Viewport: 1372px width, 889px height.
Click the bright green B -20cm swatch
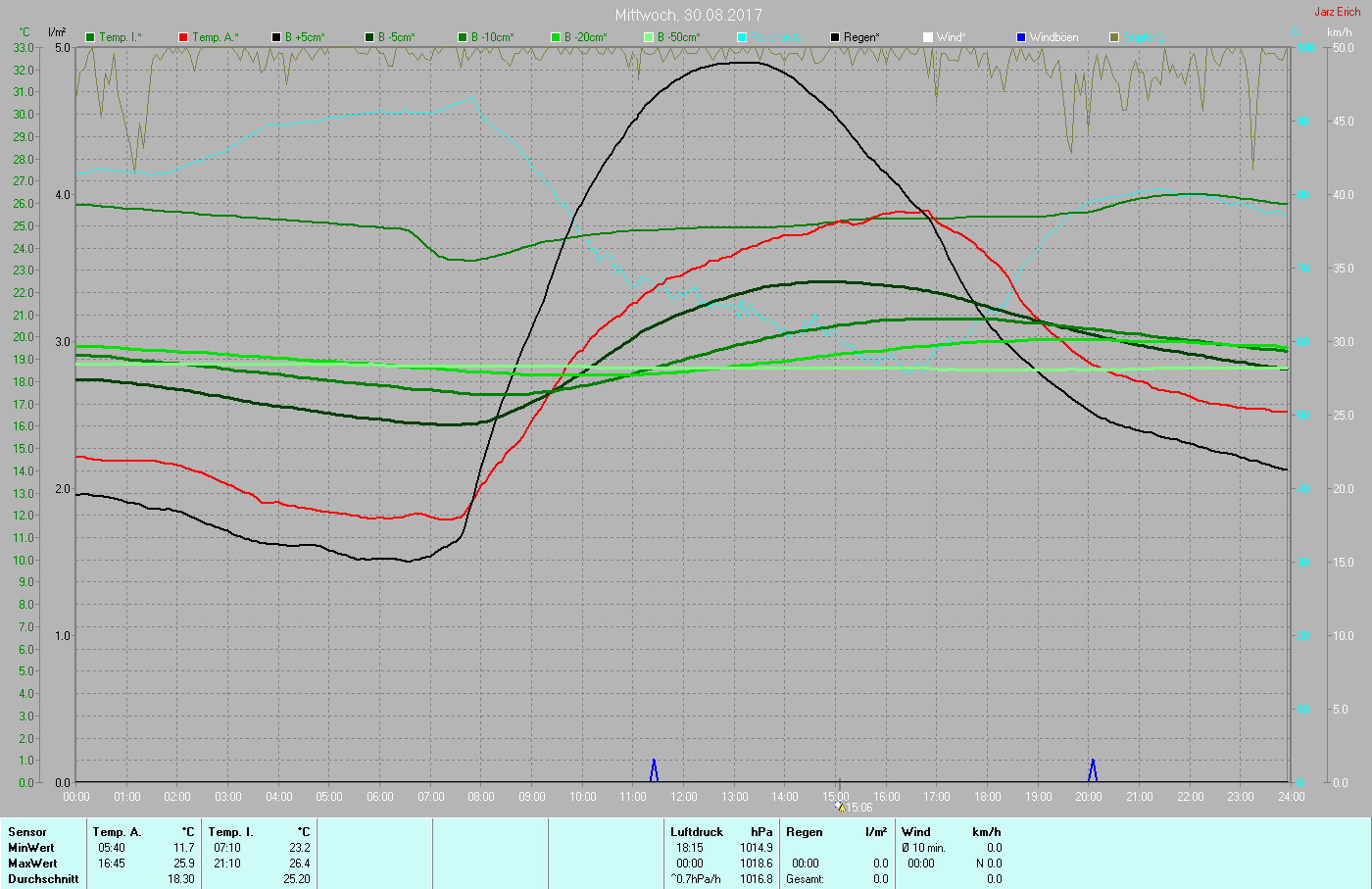click(556, 37)
